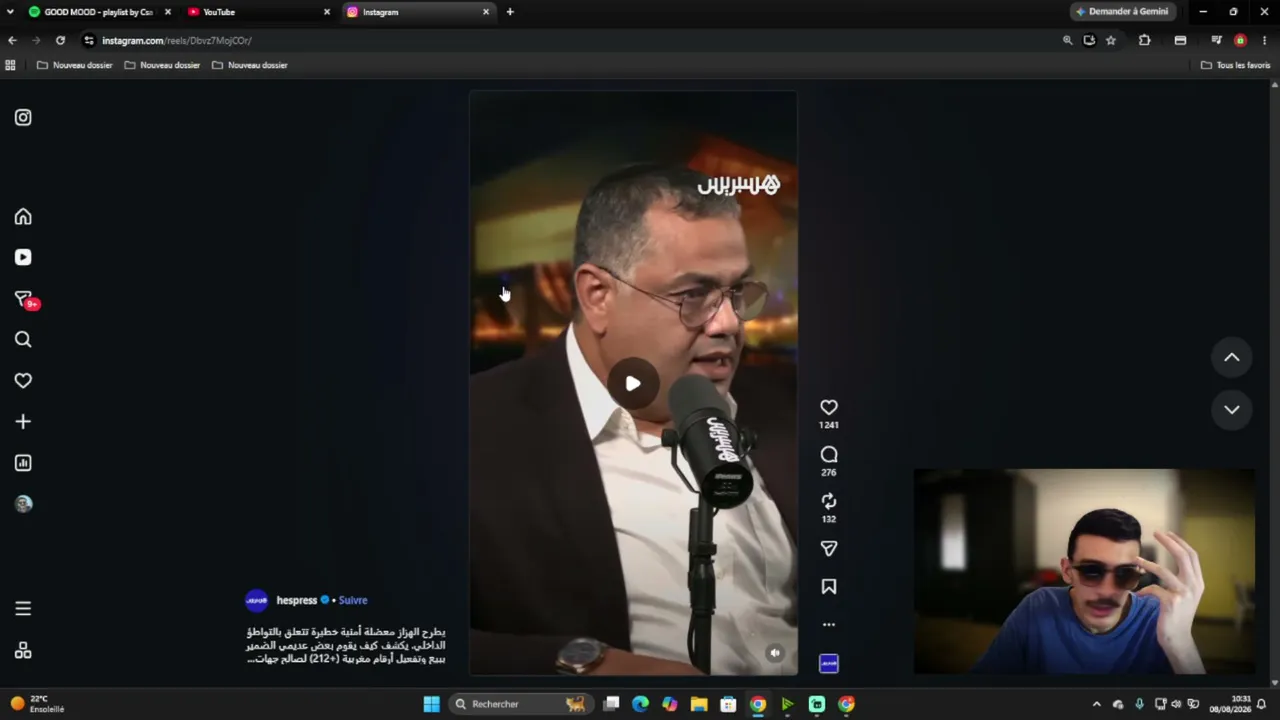This screenshot has height=720, width=1280.
Task: Expand the Tous les favoris folder
Action: (x=1236, y=65)
